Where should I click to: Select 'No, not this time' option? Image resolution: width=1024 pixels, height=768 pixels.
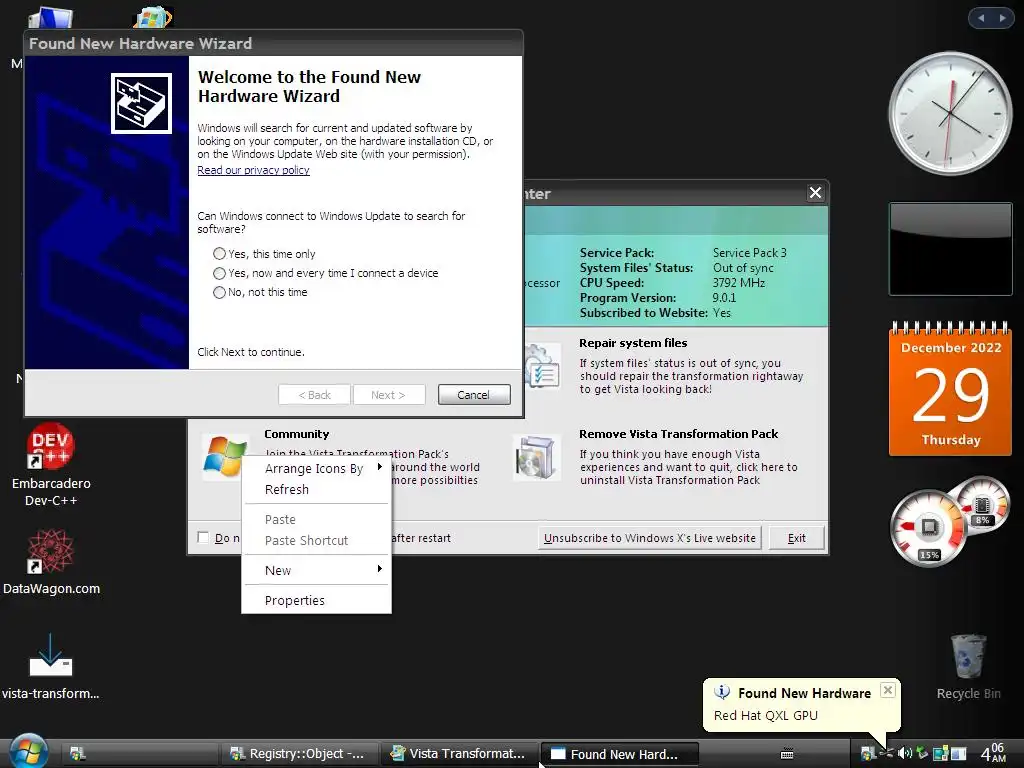coord(260,292)
